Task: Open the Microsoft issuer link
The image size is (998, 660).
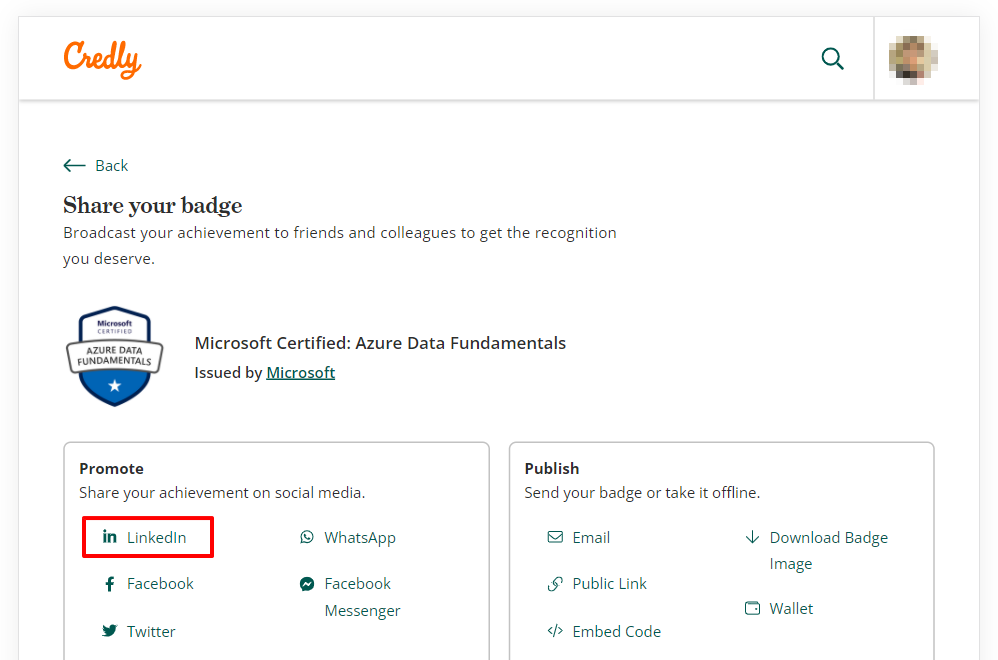Action: tap(300, 372)
